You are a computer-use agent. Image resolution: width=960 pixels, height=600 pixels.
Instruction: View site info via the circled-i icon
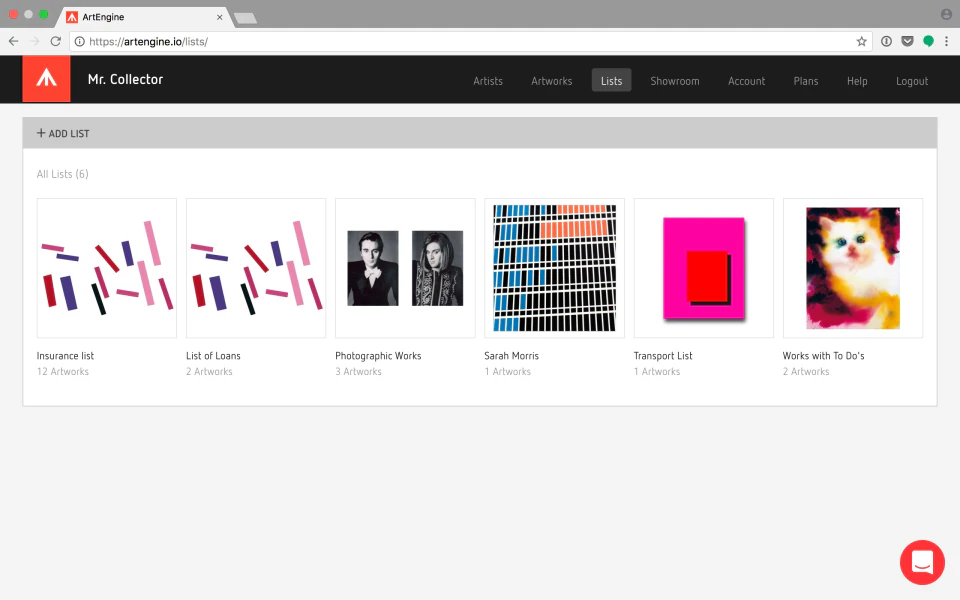887,41
